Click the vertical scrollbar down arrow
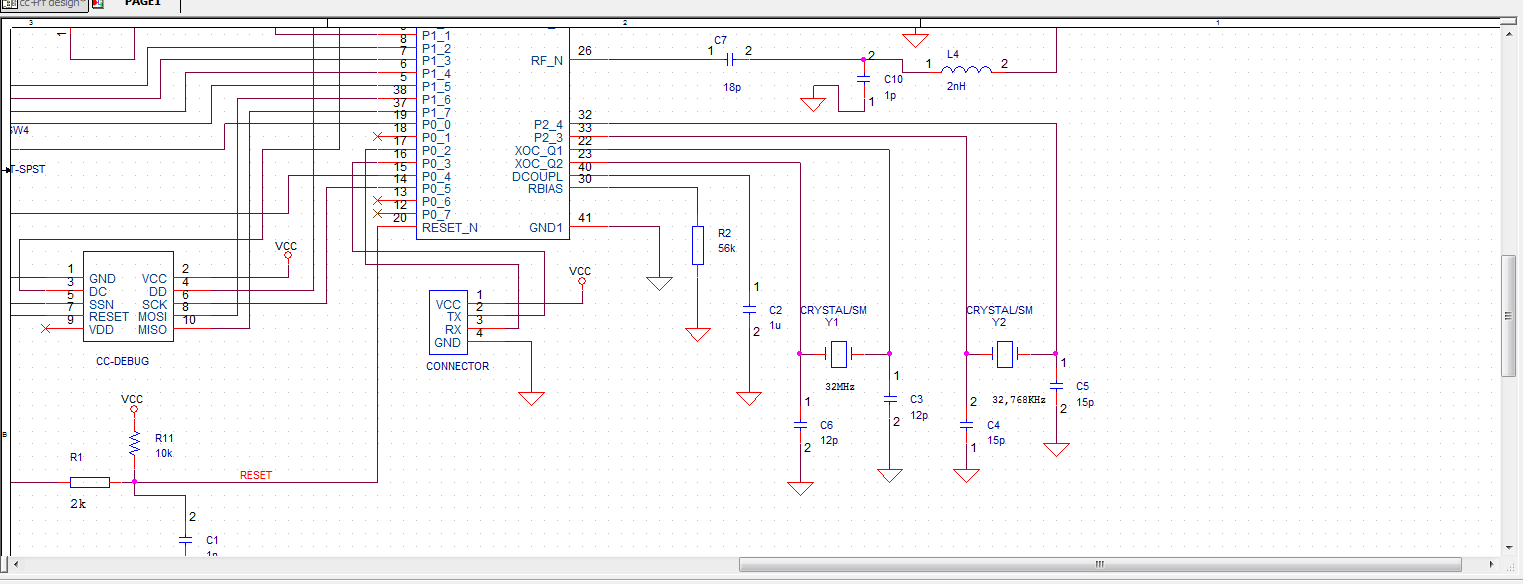 click(x=1510, y=548)
